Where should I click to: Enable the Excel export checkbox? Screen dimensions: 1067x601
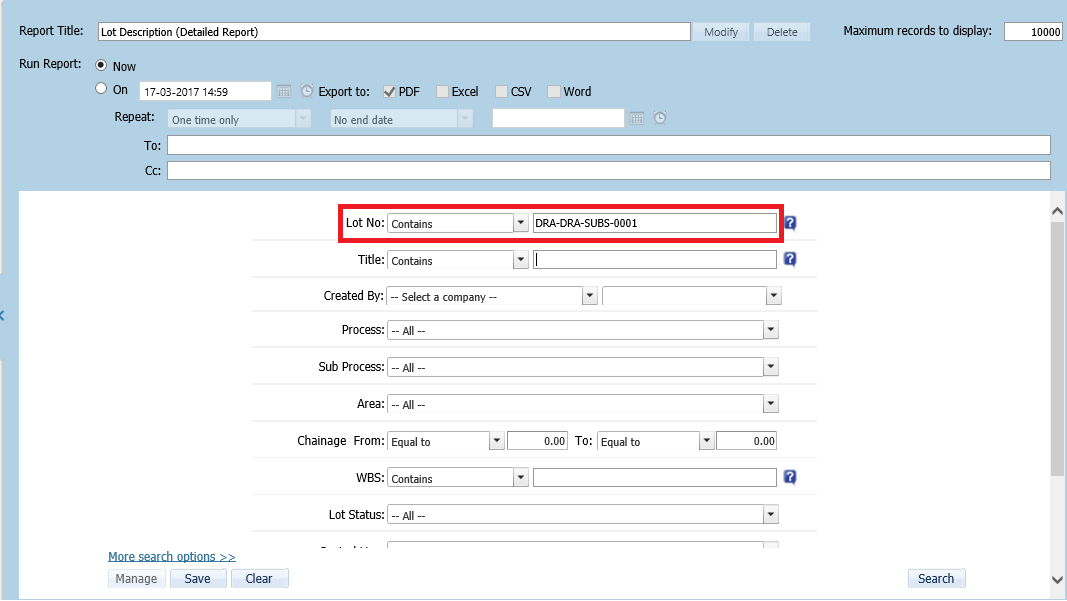click(x=442, y=91)
